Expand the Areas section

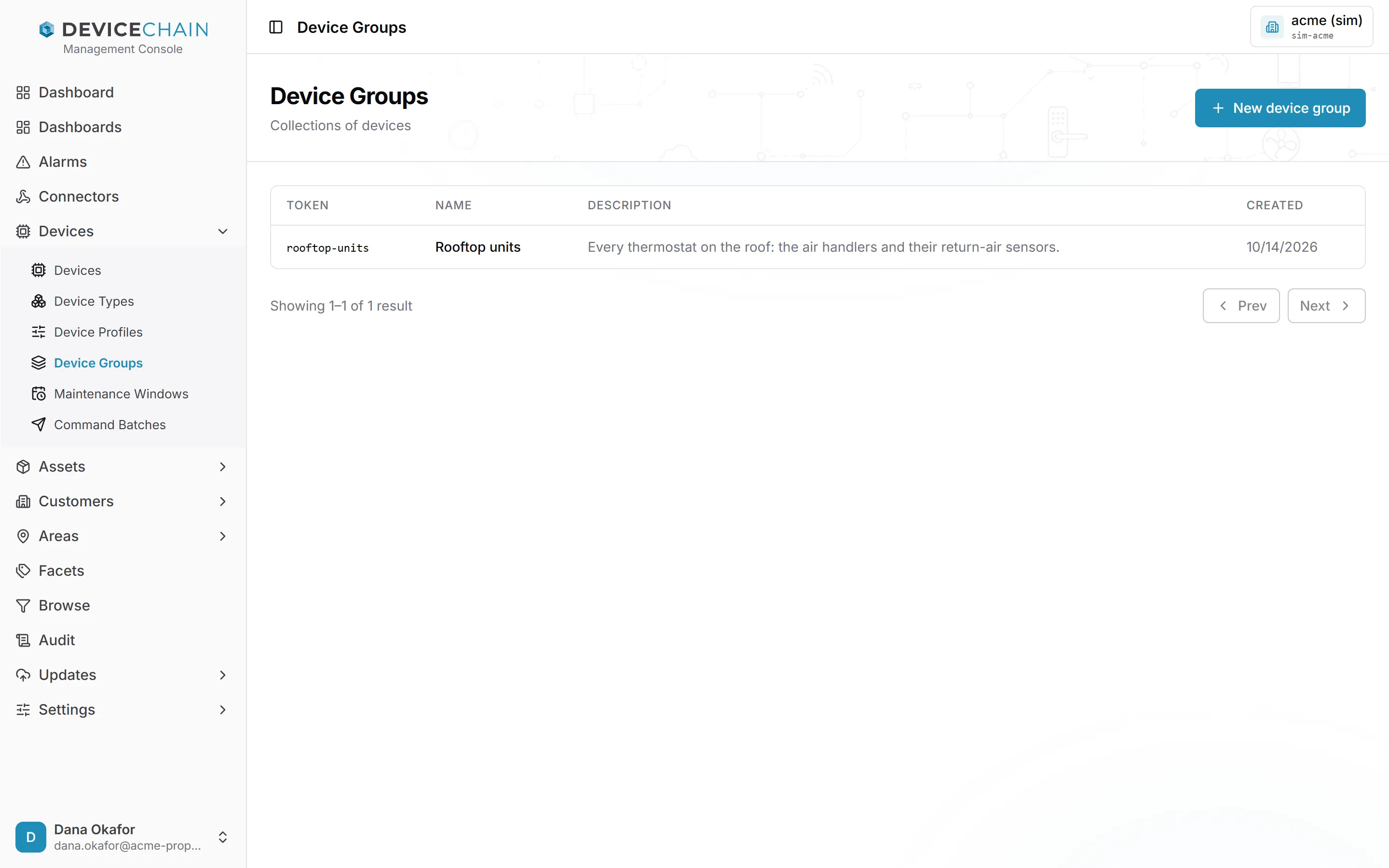click(x=223, y=536)
